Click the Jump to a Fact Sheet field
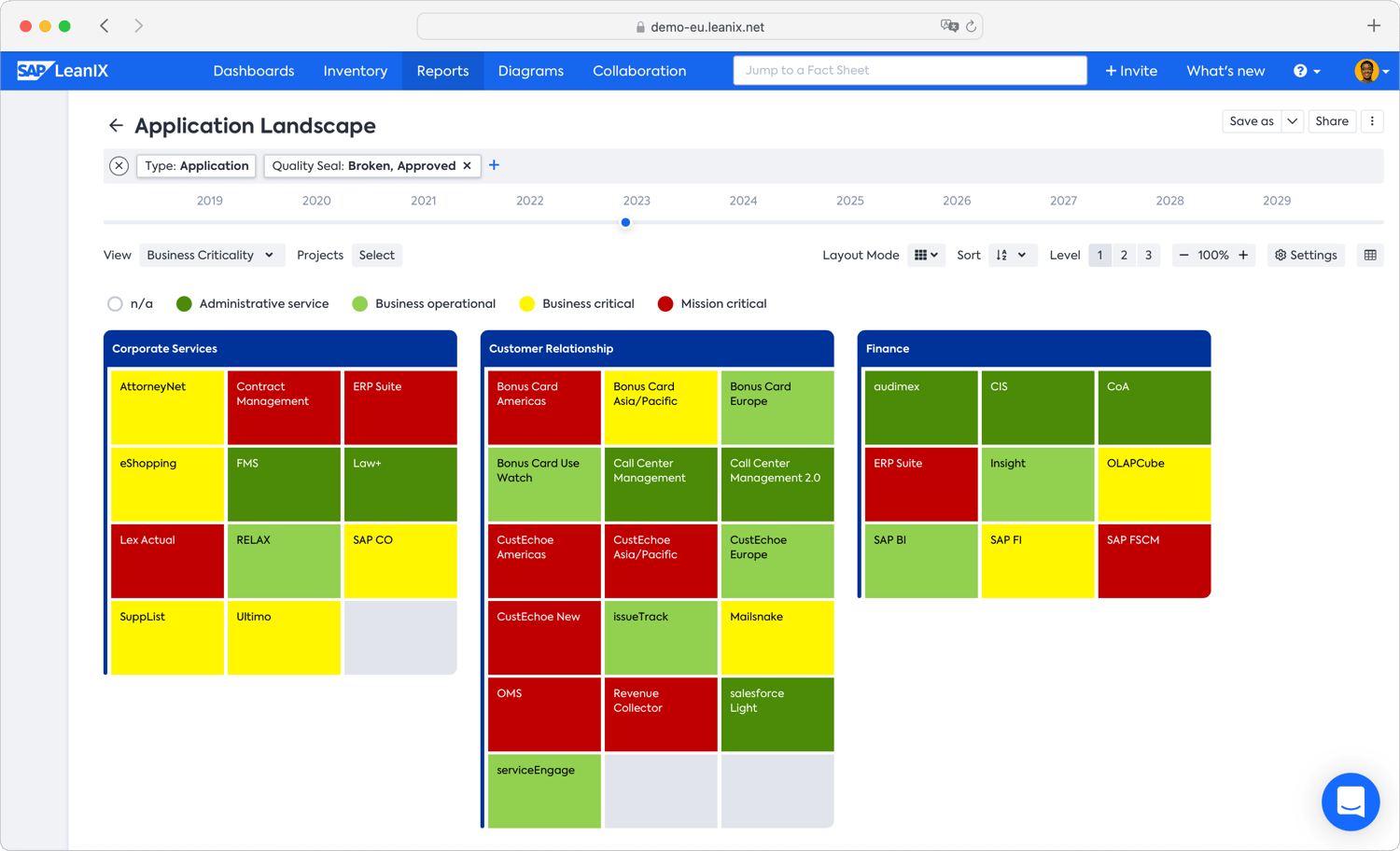This screenshot has width=1400, height=851. pos(910,70)
